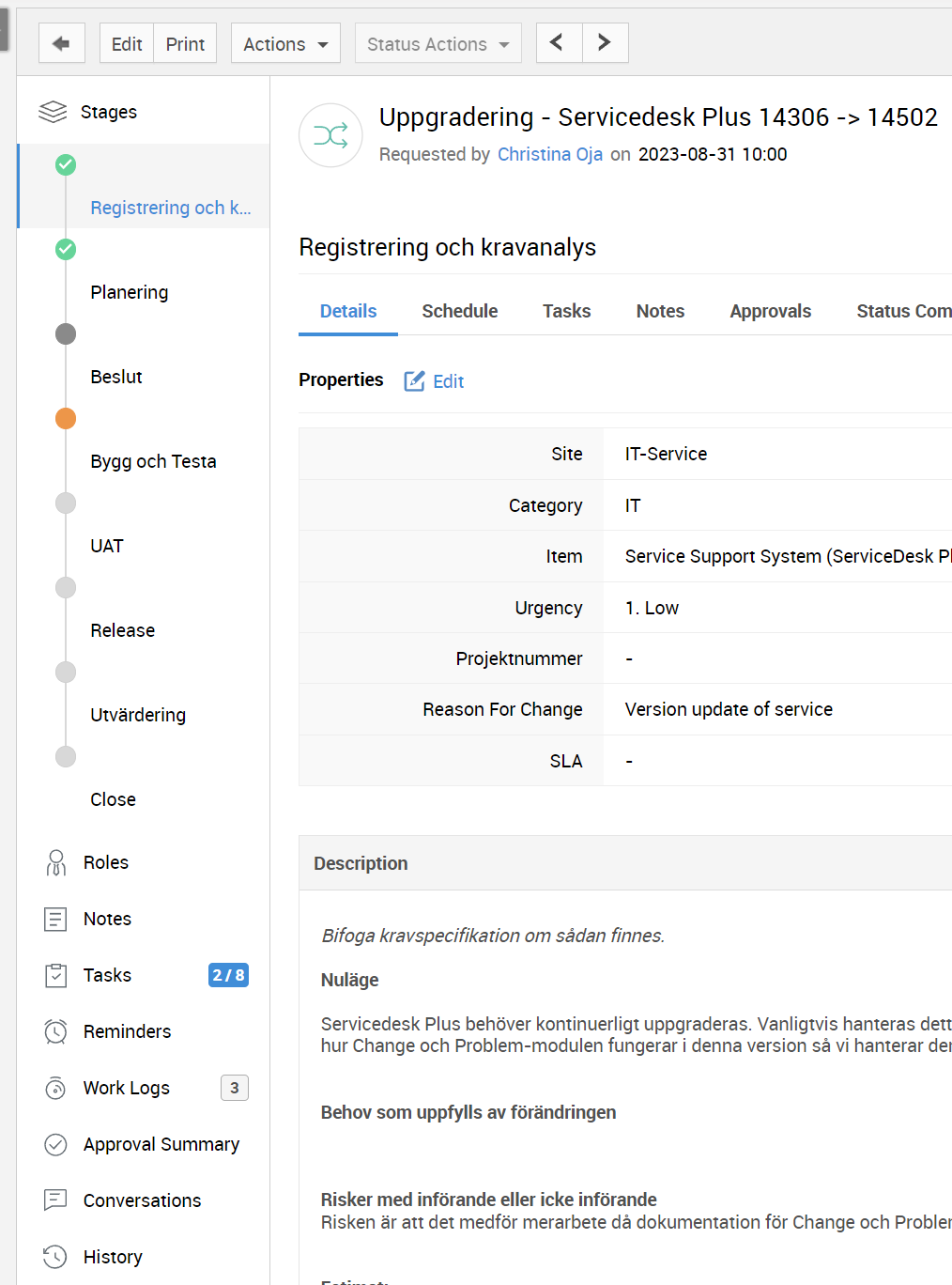Click the Roles person icon
This screenshot has width=952, height=1285.
[x=56, y=862]
